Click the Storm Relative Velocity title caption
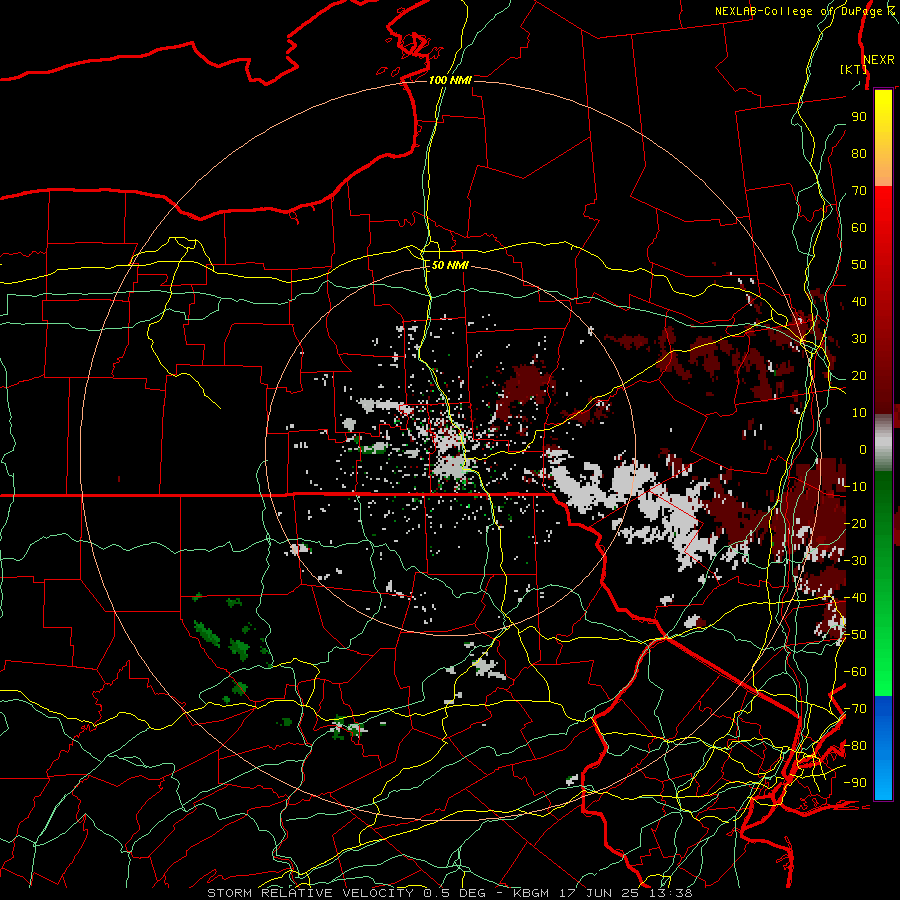Screen dimensions: 900x900 coord(450,893)
